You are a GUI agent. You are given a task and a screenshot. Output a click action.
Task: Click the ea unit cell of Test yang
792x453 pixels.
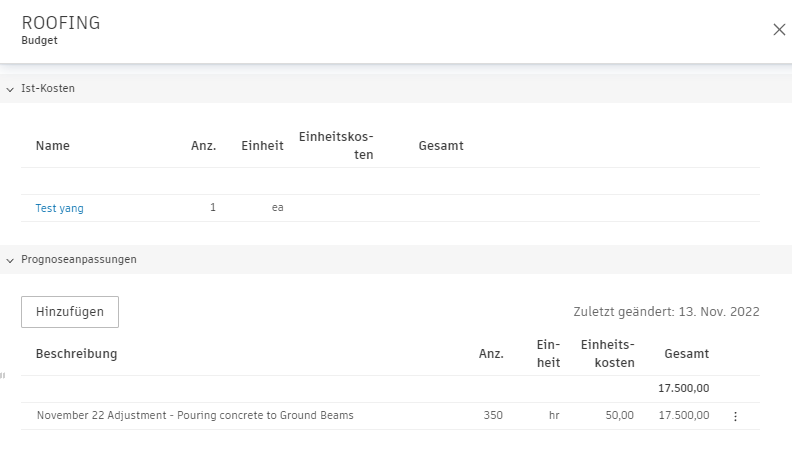pos(277,208)
